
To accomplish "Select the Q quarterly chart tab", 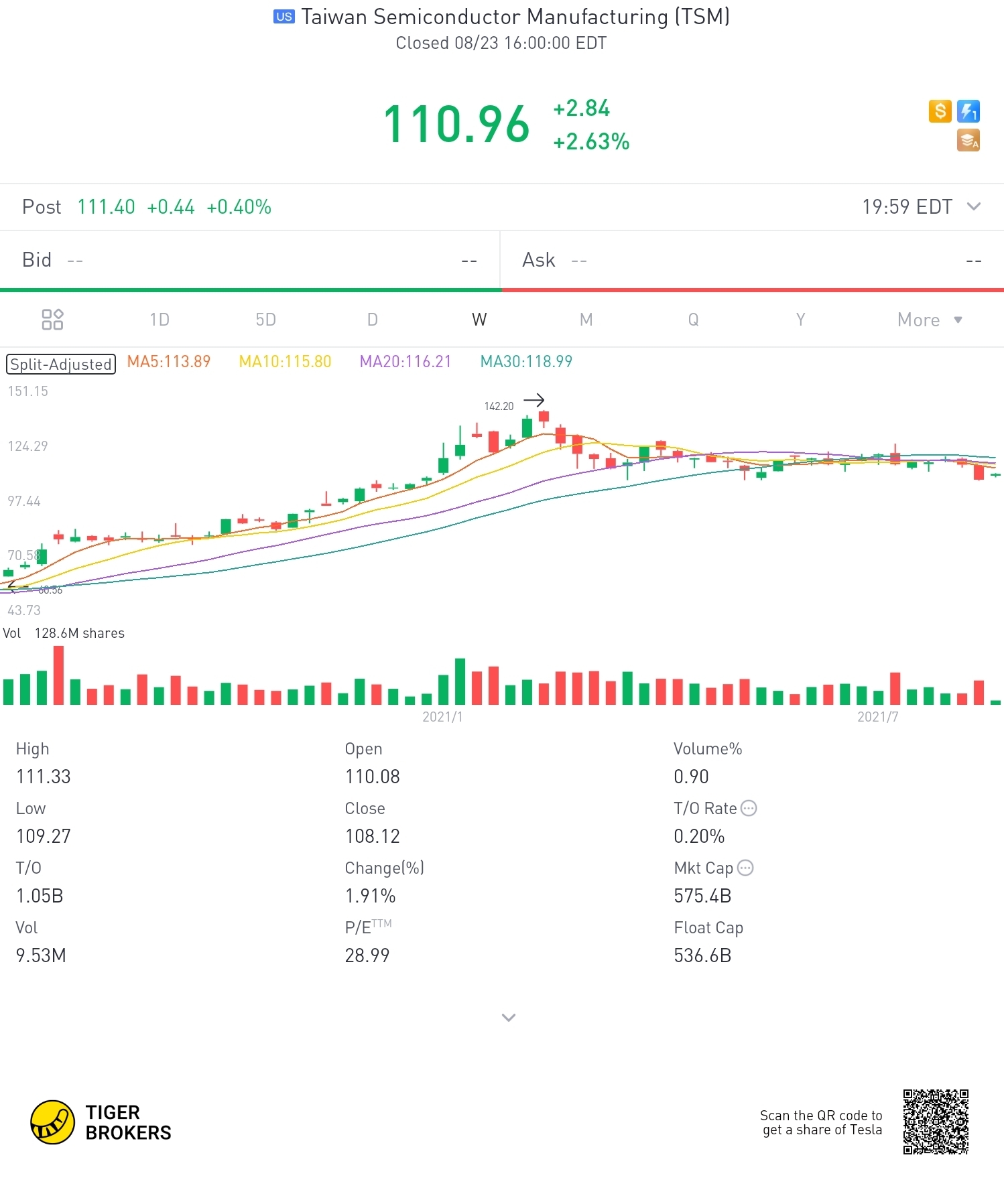I will (x=694, y=320).
